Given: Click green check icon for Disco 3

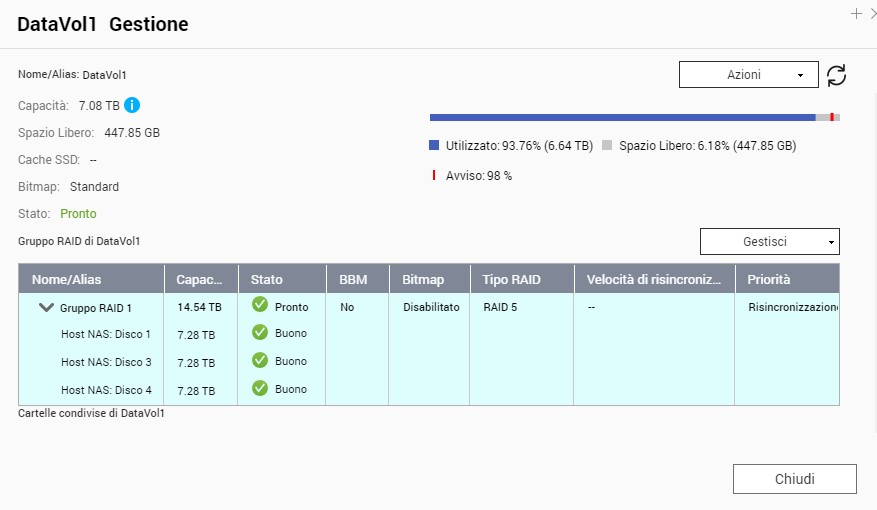Looking at the screenshot, I should 260,360.
